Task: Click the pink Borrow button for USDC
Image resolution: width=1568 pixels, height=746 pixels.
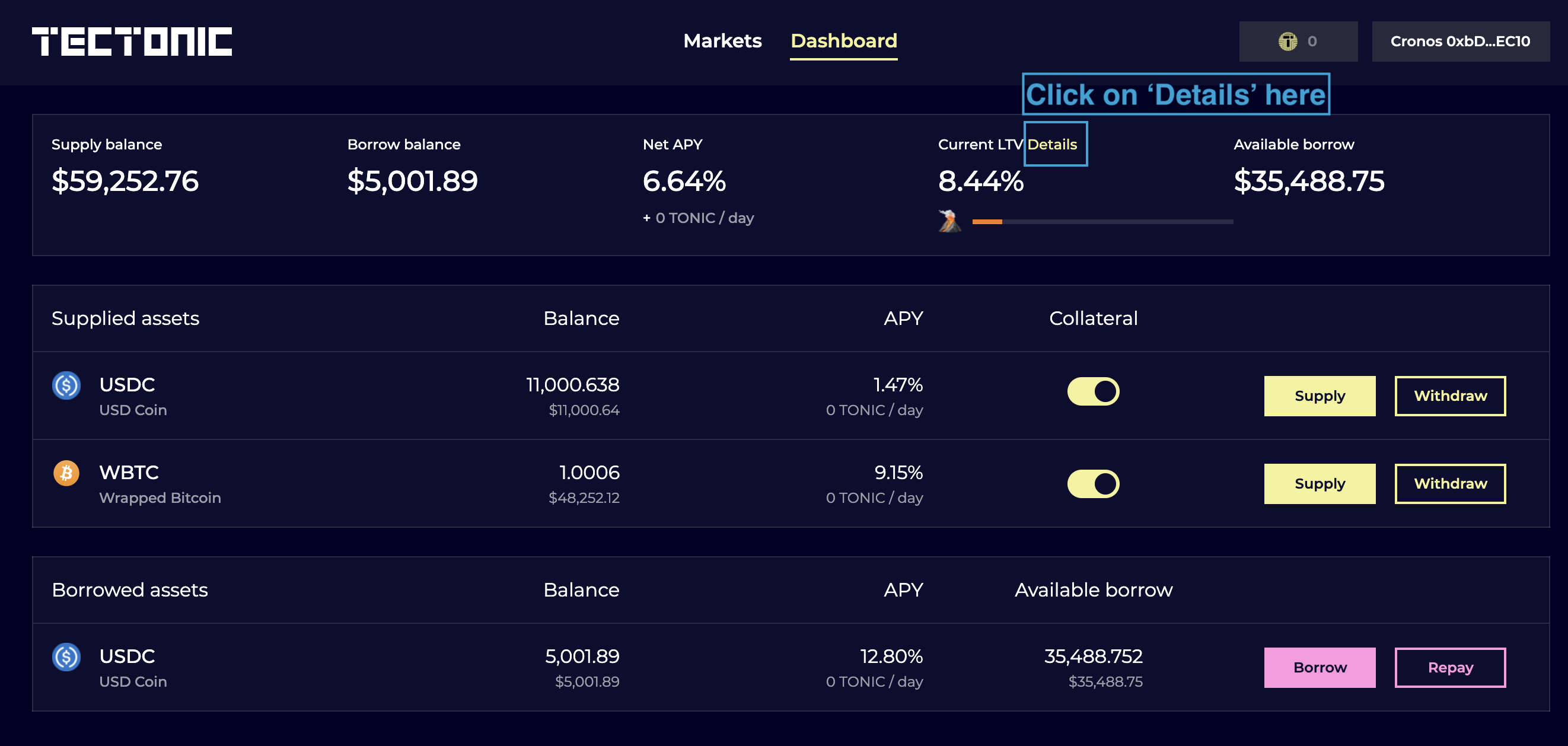Action: tap(1320, 667)
